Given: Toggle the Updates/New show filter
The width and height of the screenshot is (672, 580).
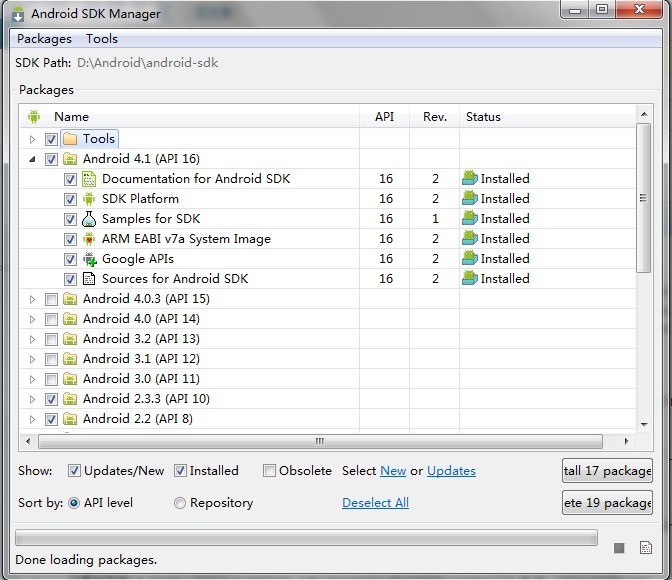Looking at the screenshot, I should 74,471.
